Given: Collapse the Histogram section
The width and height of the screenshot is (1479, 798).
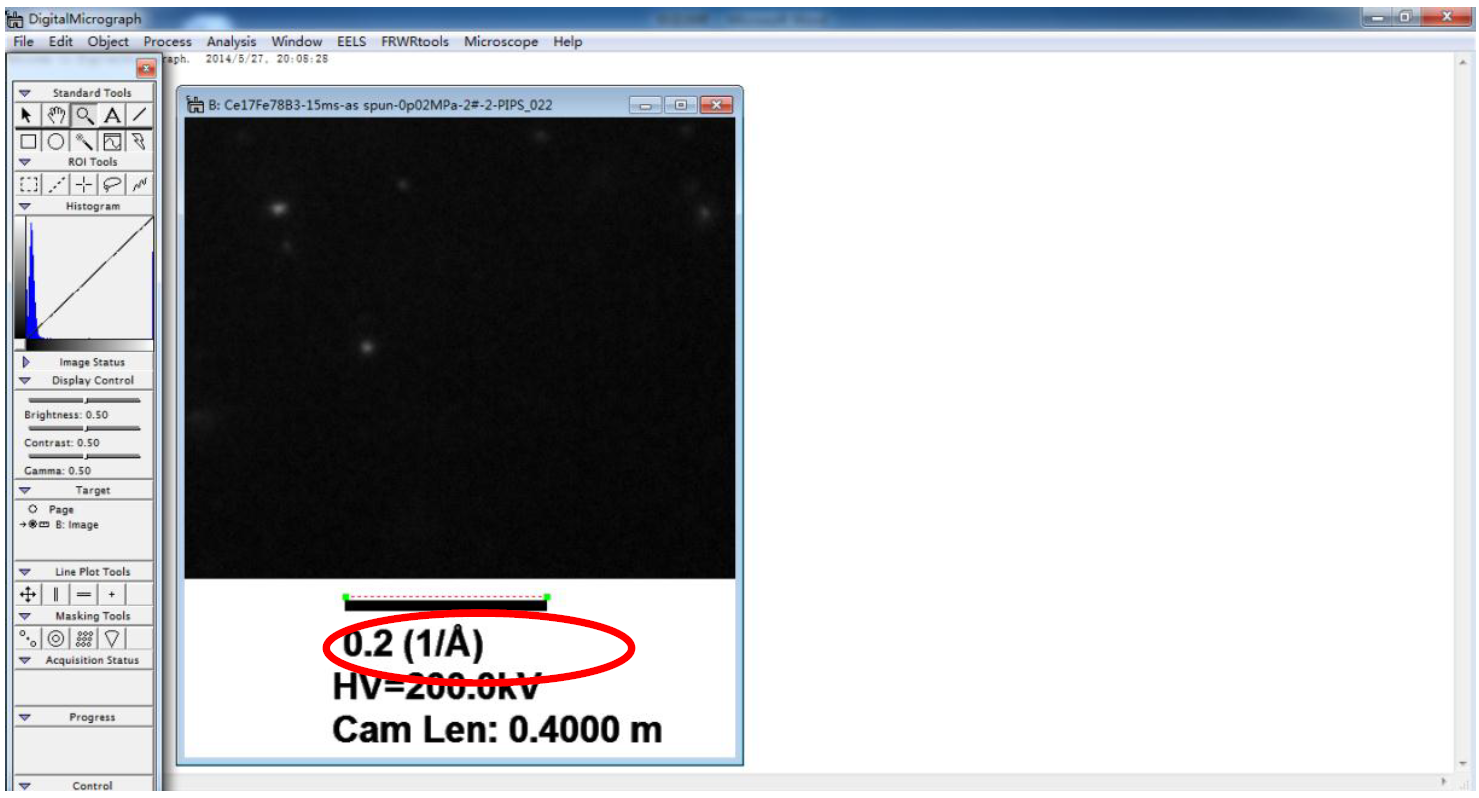Looking at the screenshot, I should point(25,206).
